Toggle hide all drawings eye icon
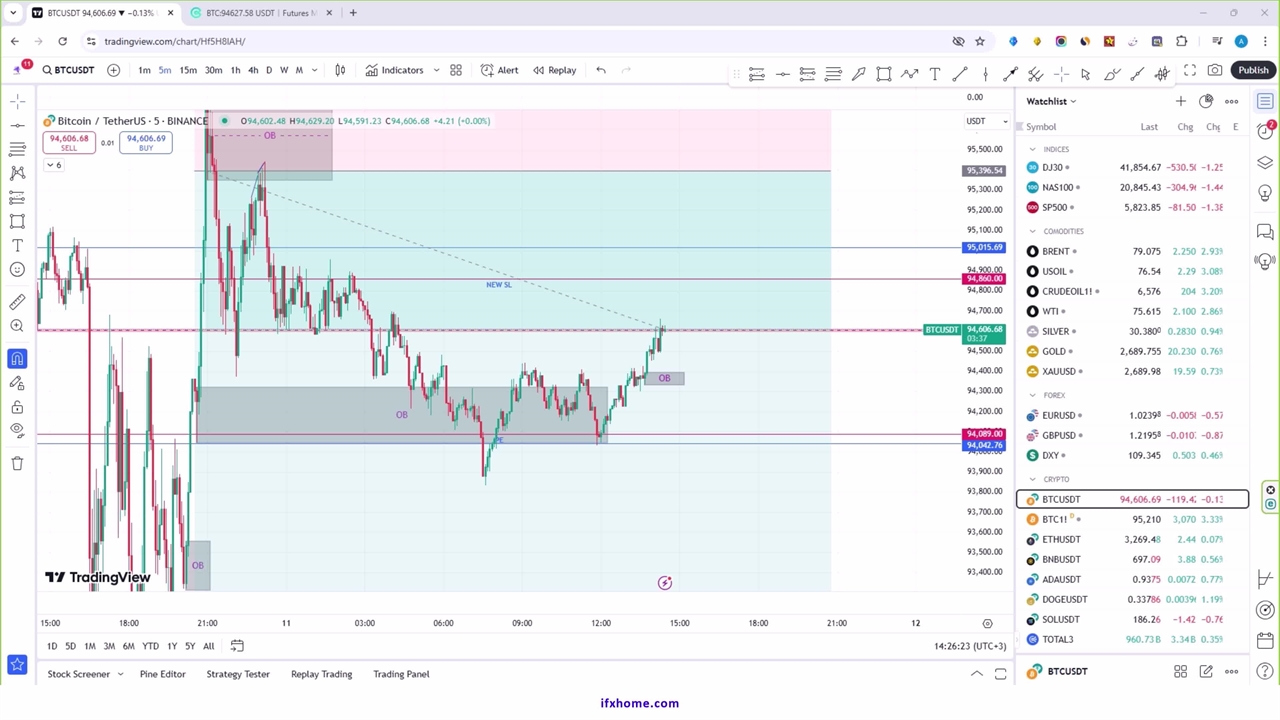Viewport: 1280px width, 720px height. 17,431
